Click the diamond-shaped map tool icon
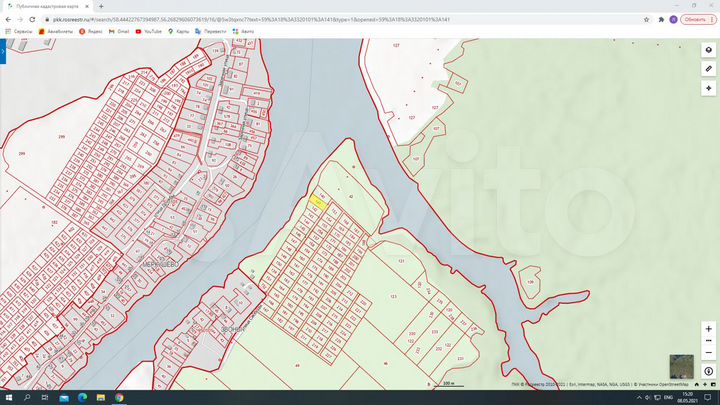Image resolution: width=720 pixels, height=405 pixels. pos(709,88)
